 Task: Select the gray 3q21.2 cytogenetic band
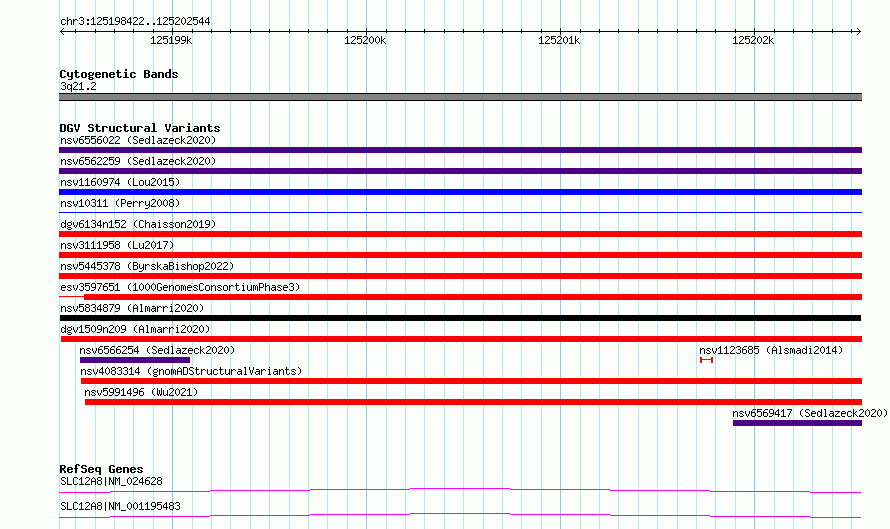point(460,97)
